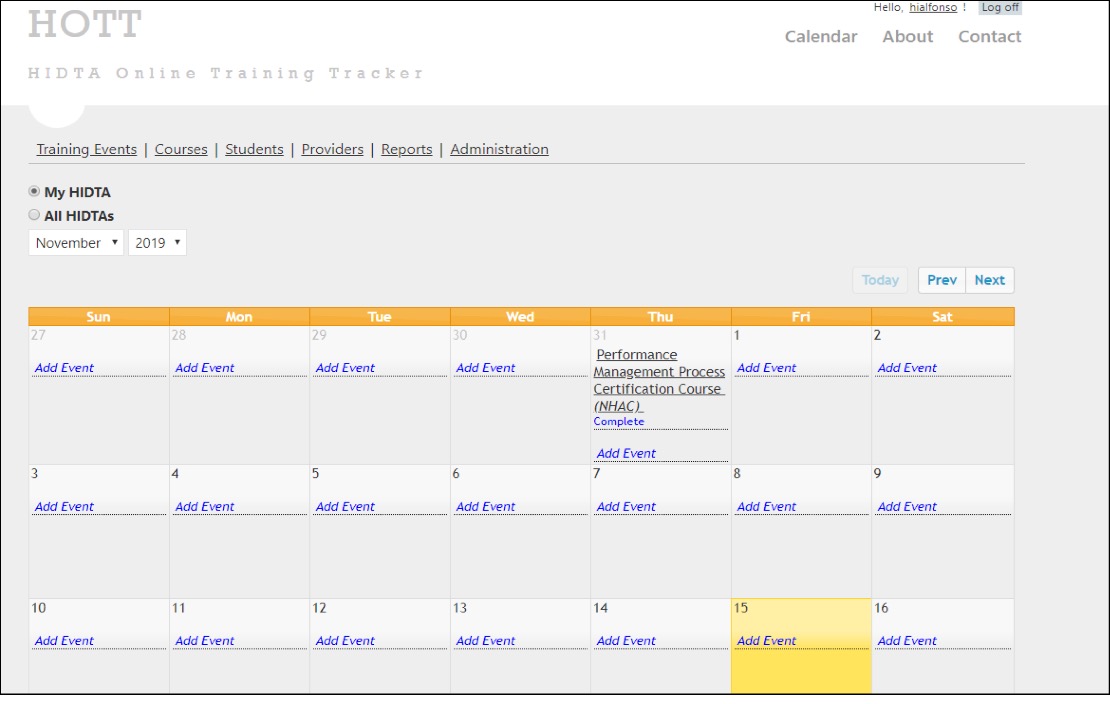Click the Next month button
Screen dimensions: 1110x704
point(989,280)
